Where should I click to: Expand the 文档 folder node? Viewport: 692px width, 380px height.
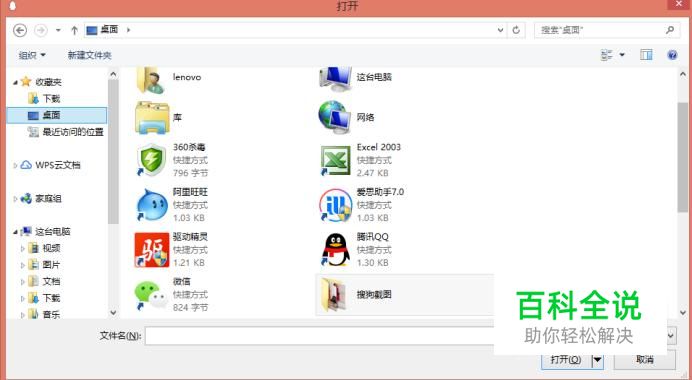pos(23,282)
